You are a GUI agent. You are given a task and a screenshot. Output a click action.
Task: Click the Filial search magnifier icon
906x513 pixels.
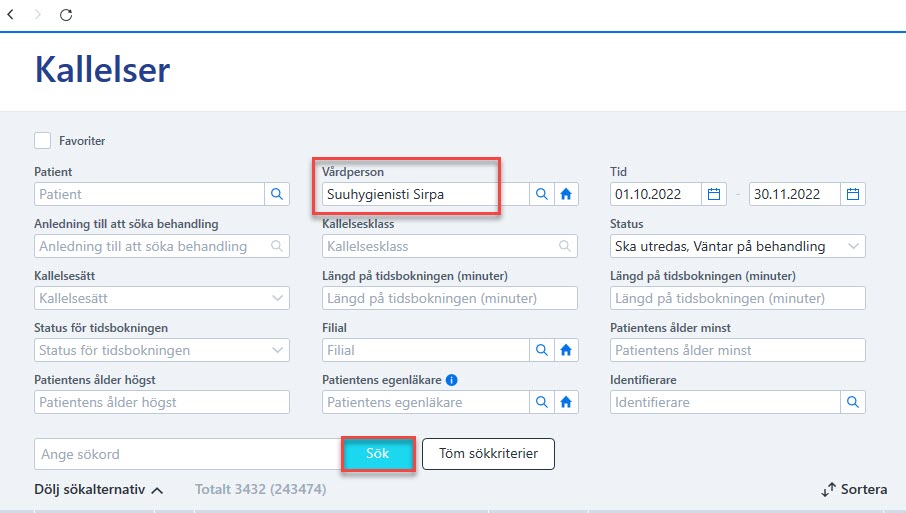pos(541,350)
